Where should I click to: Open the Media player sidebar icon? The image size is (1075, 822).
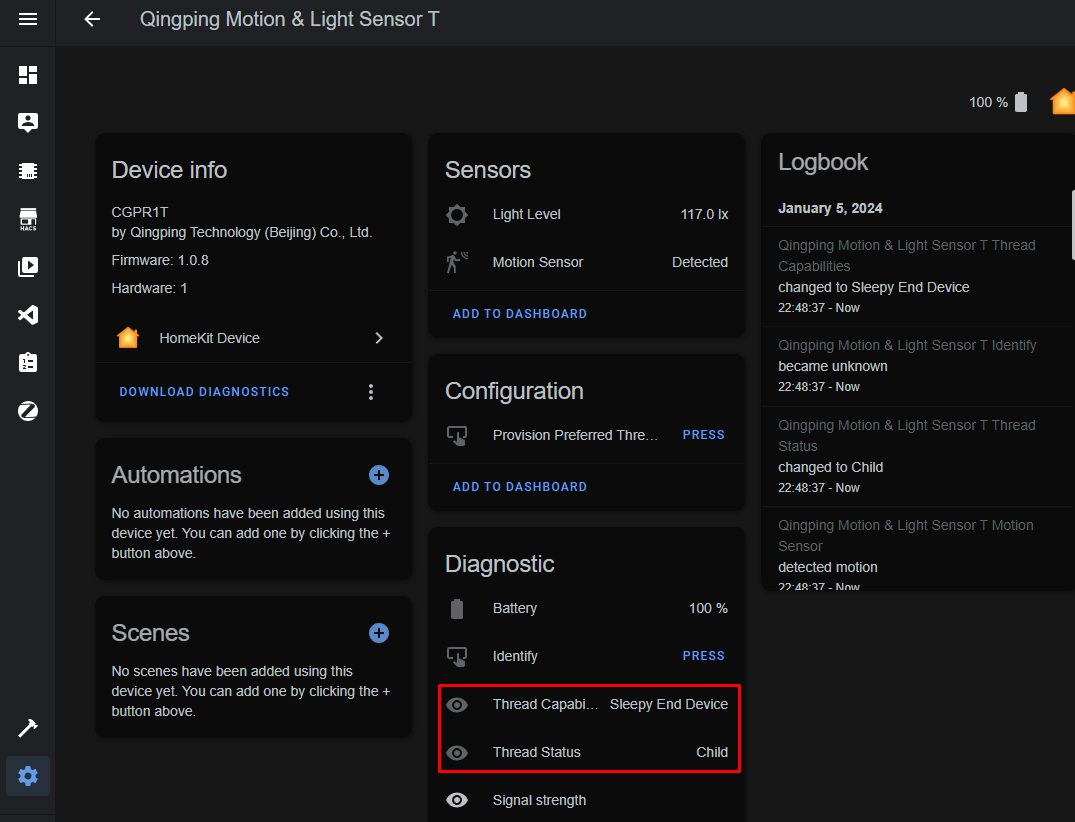click(28, 267)
